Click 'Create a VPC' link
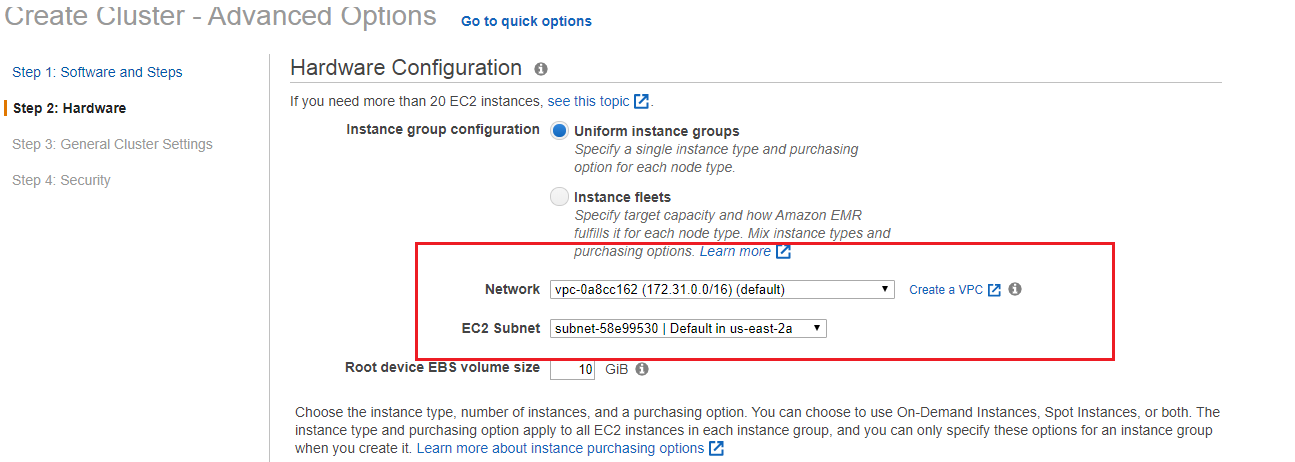The height and width of the screenshot is (462, 1295). (945, 290)
